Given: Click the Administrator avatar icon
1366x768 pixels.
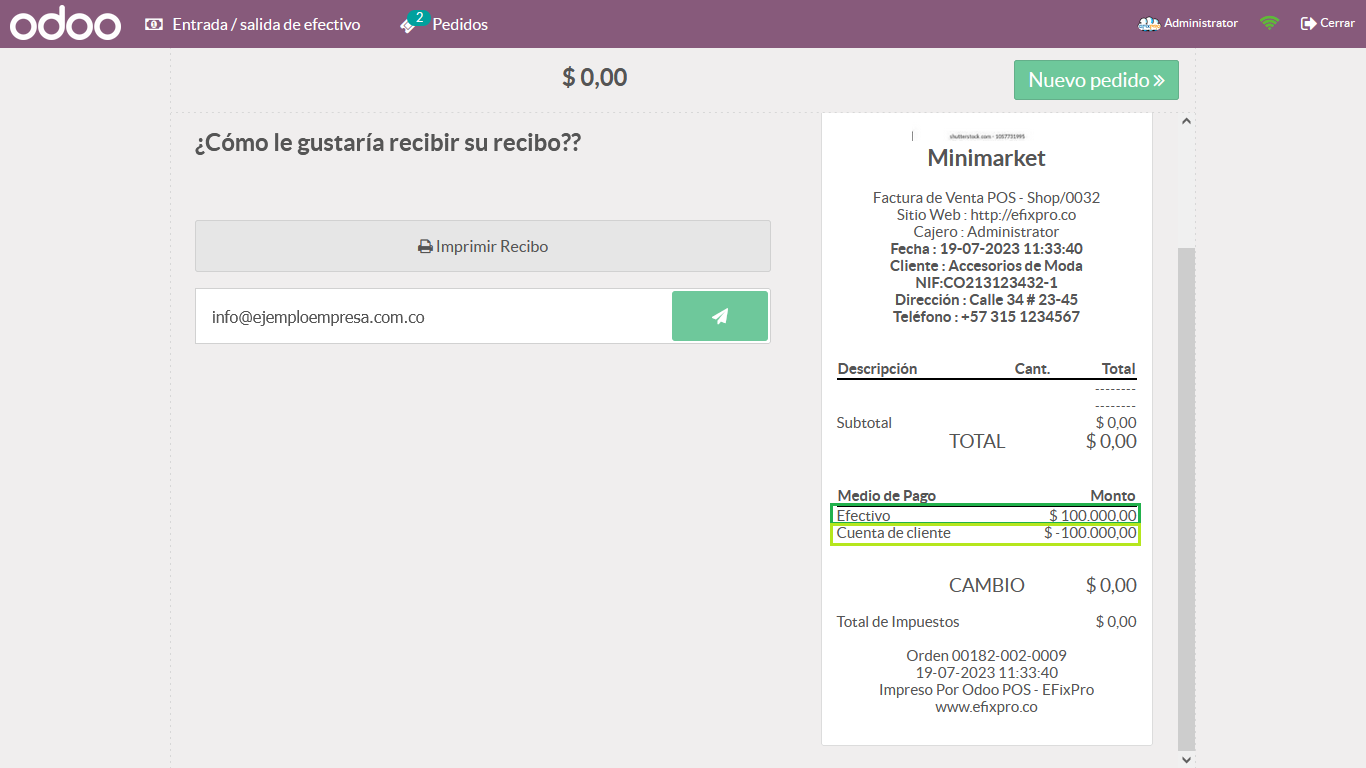Looking at the screenshot, I should [1149, 23].
